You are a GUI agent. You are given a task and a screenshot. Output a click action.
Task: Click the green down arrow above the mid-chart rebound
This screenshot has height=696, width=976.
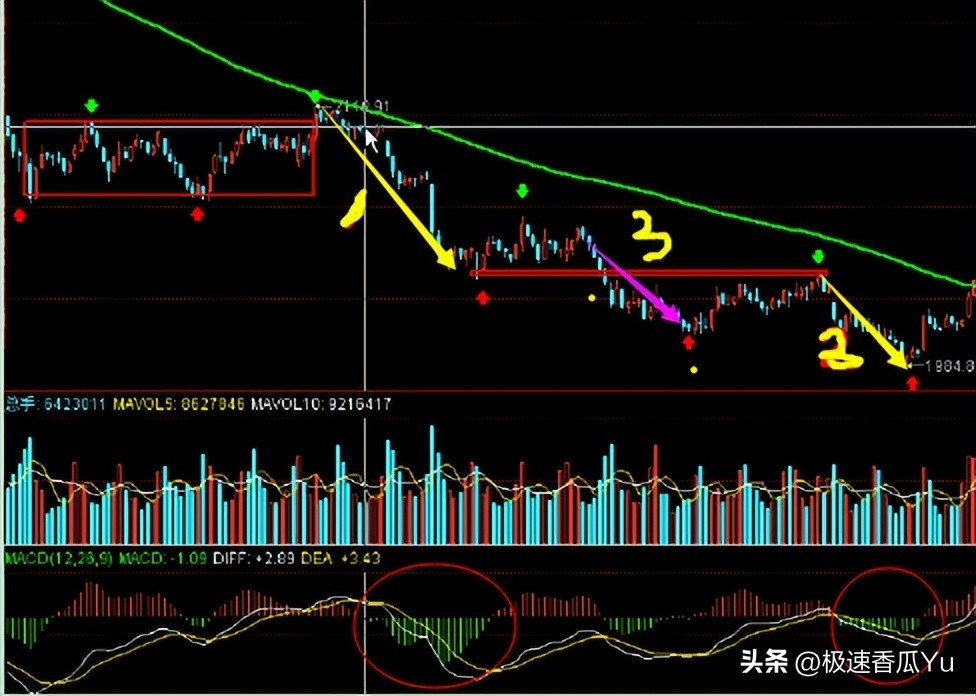521,191
